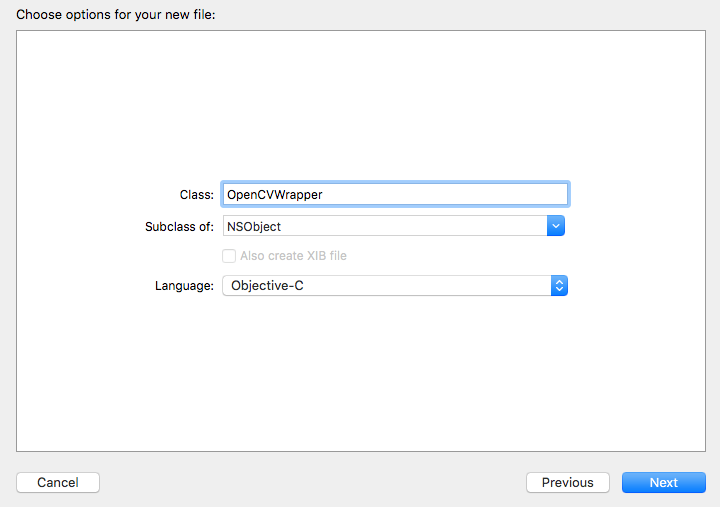720x507 pixels.
Task: Click blank area of the options panel
Action: click(x=360, y=100)
